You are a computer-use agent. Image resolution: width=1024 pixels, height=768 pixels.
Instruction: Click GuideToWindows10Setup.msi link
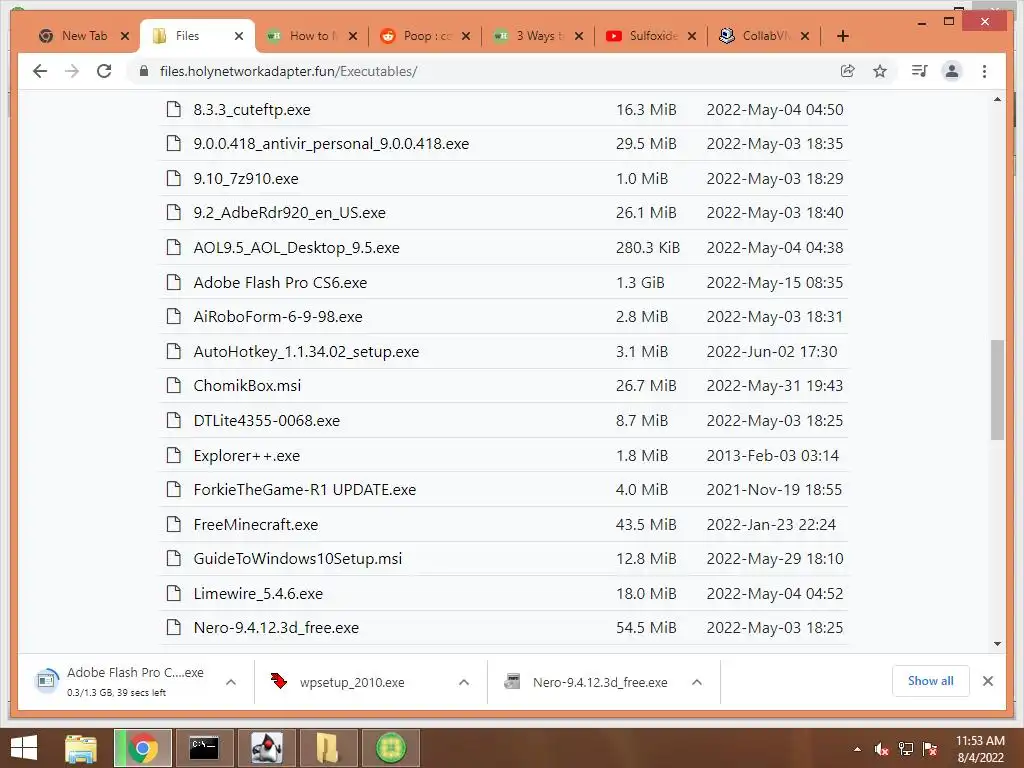pyautogui.click(x=298, y=558)
